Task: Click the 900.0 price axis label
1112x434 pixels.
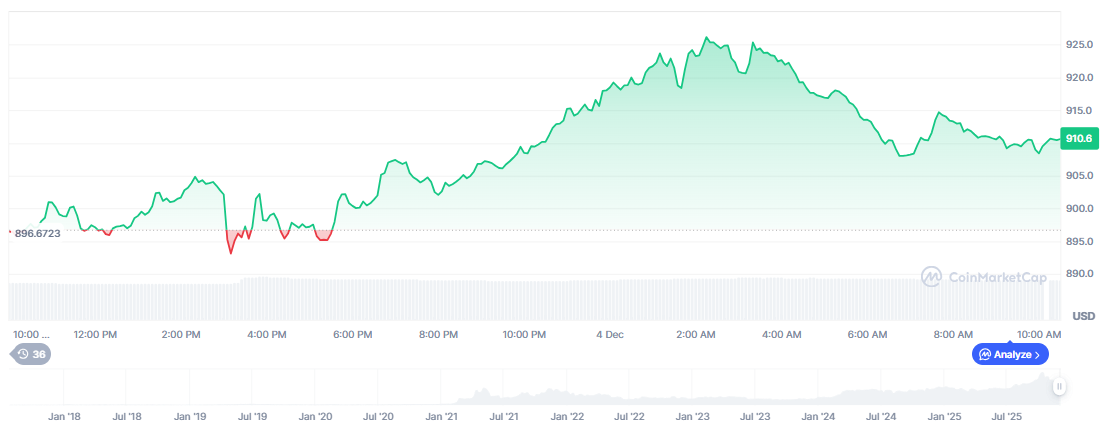Action: coord(1078,208)
